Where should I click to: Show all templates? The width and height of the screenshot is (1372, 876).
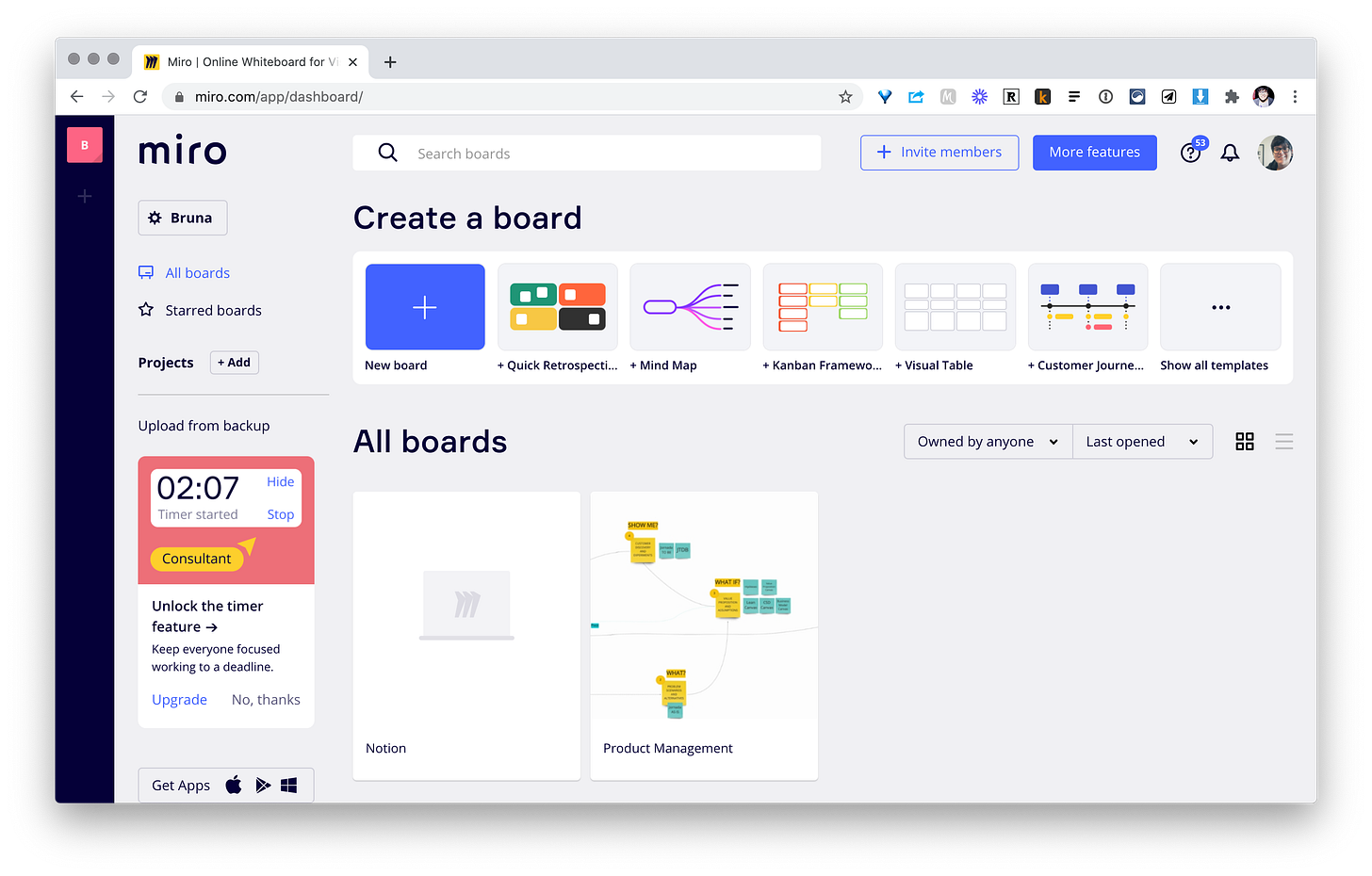coord(1220,307)
